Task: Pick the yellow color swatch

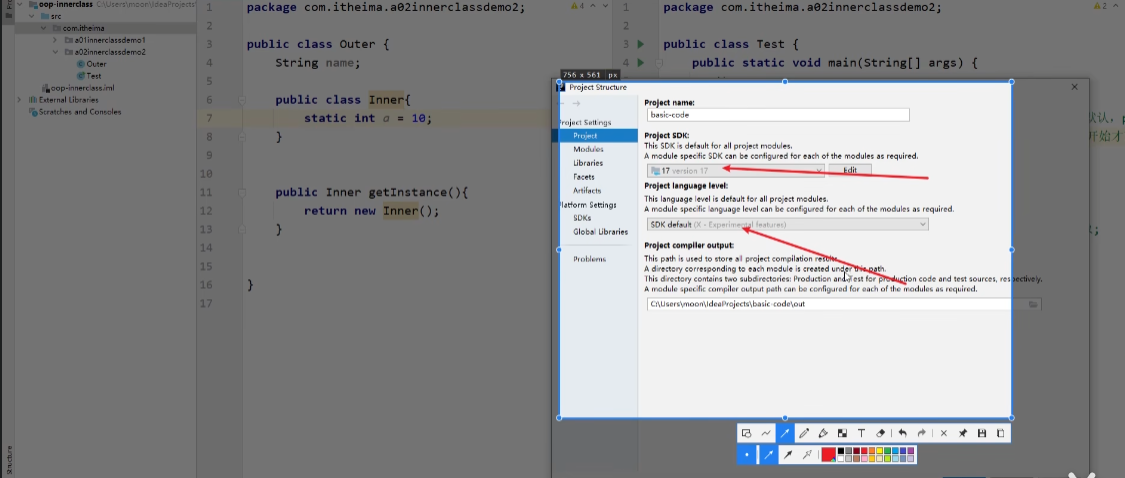Action: 880,451
